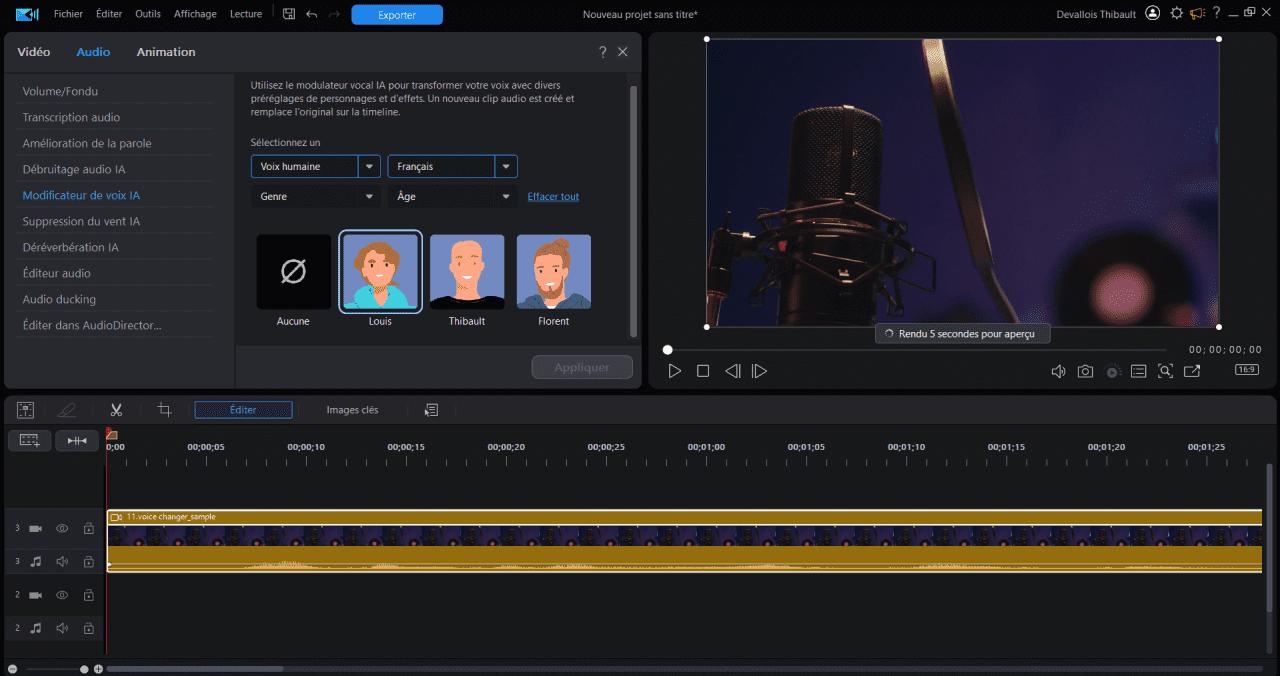This screenshot has width=1280, height=676.
Task: Click the next frame button
Action: [x=759, y=371]
